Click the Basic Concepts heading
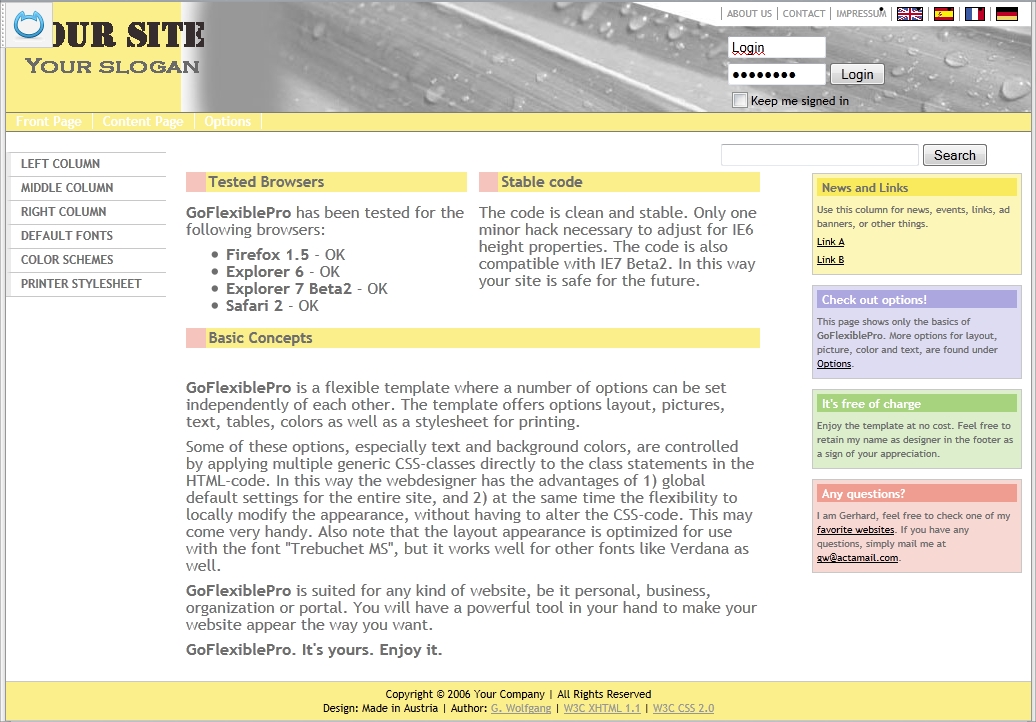Viewport: 1036px width, 722px height. (260, 338)
